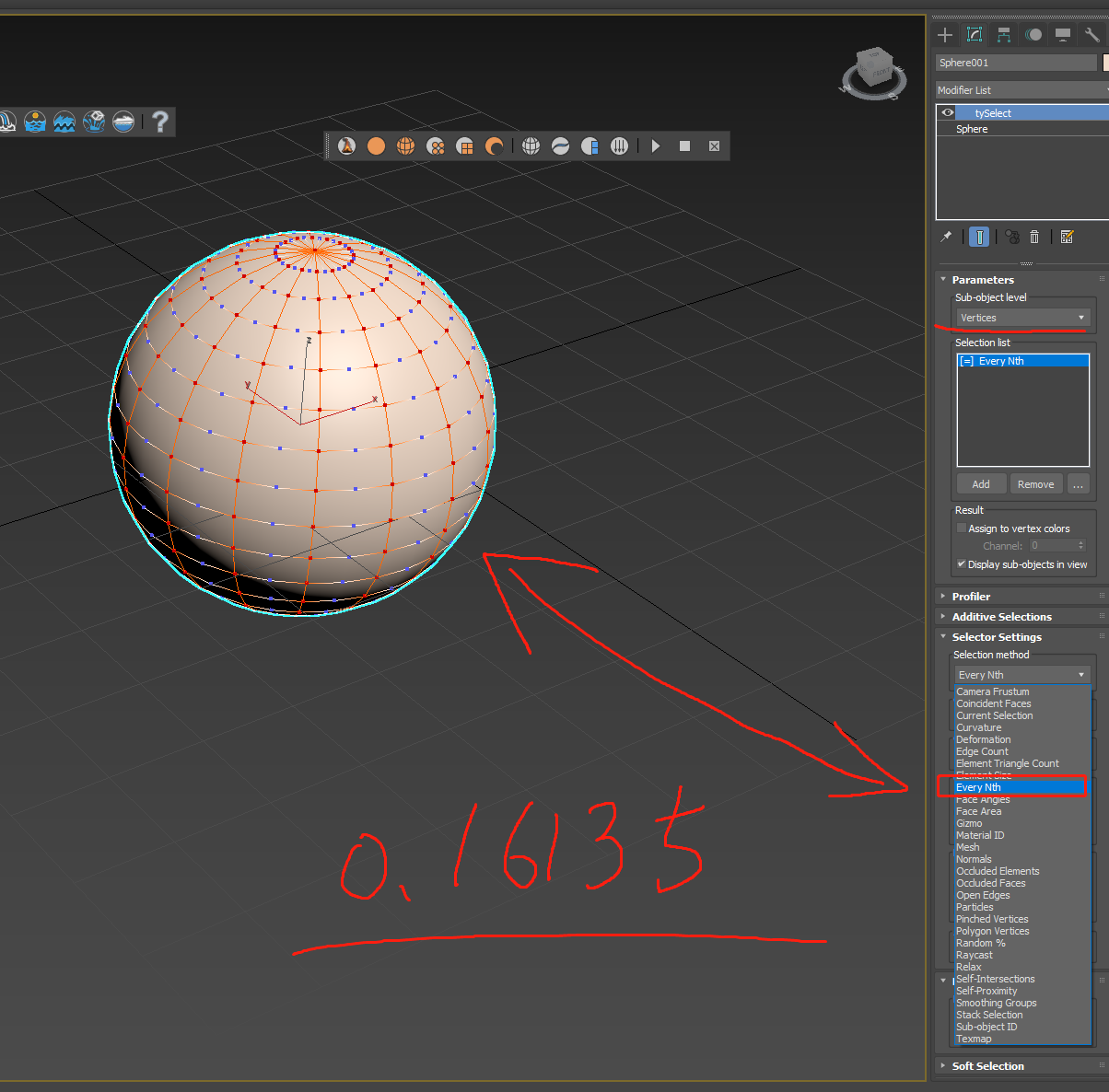Image resolution: width=1109 pixels, height=1092 pixels.
Task: Open the Utilities wrench tab
Action: click(1091, 35)
